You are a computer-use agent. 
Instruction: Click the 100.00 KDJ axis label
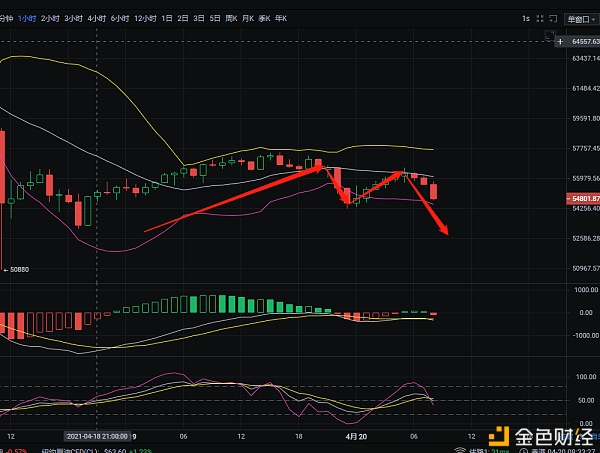[x=586, y=377]
